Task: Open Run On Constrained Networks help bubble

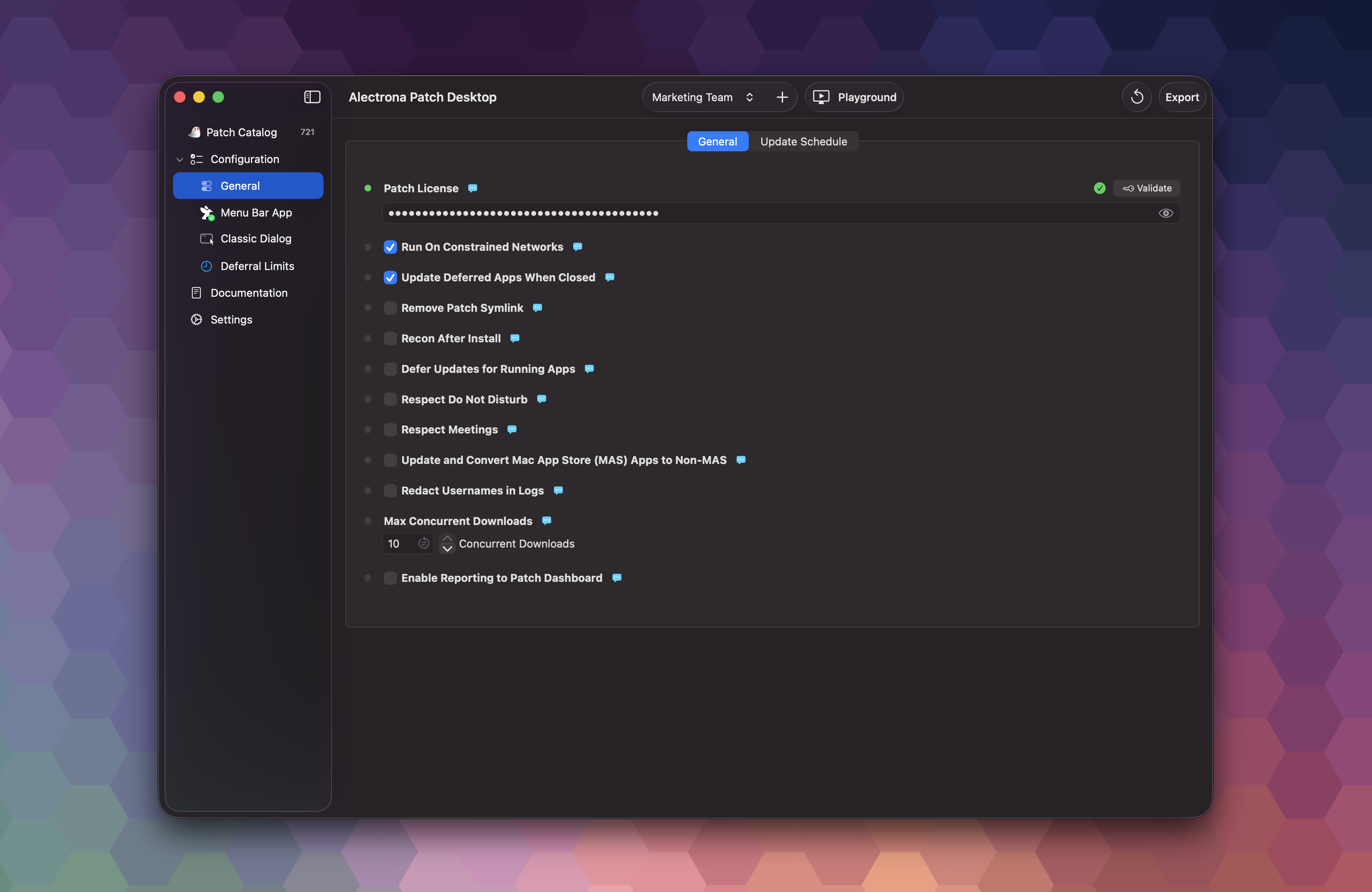Action: (577, 247)
